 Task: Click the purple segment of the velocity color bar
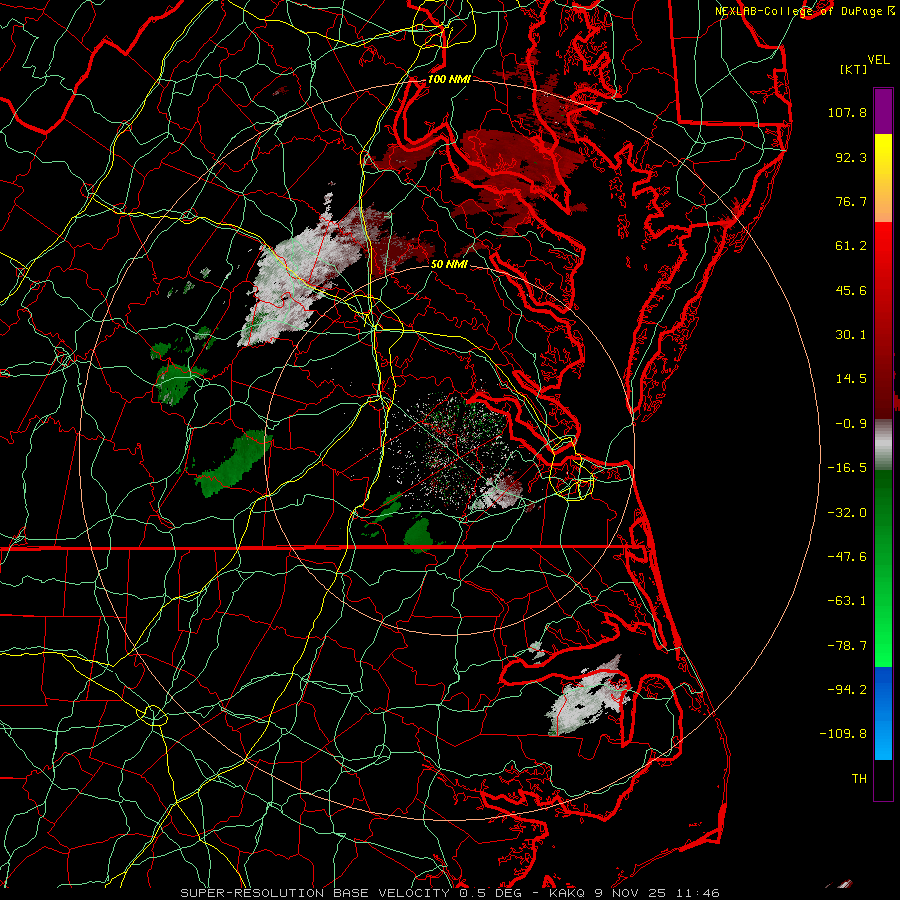883,111
